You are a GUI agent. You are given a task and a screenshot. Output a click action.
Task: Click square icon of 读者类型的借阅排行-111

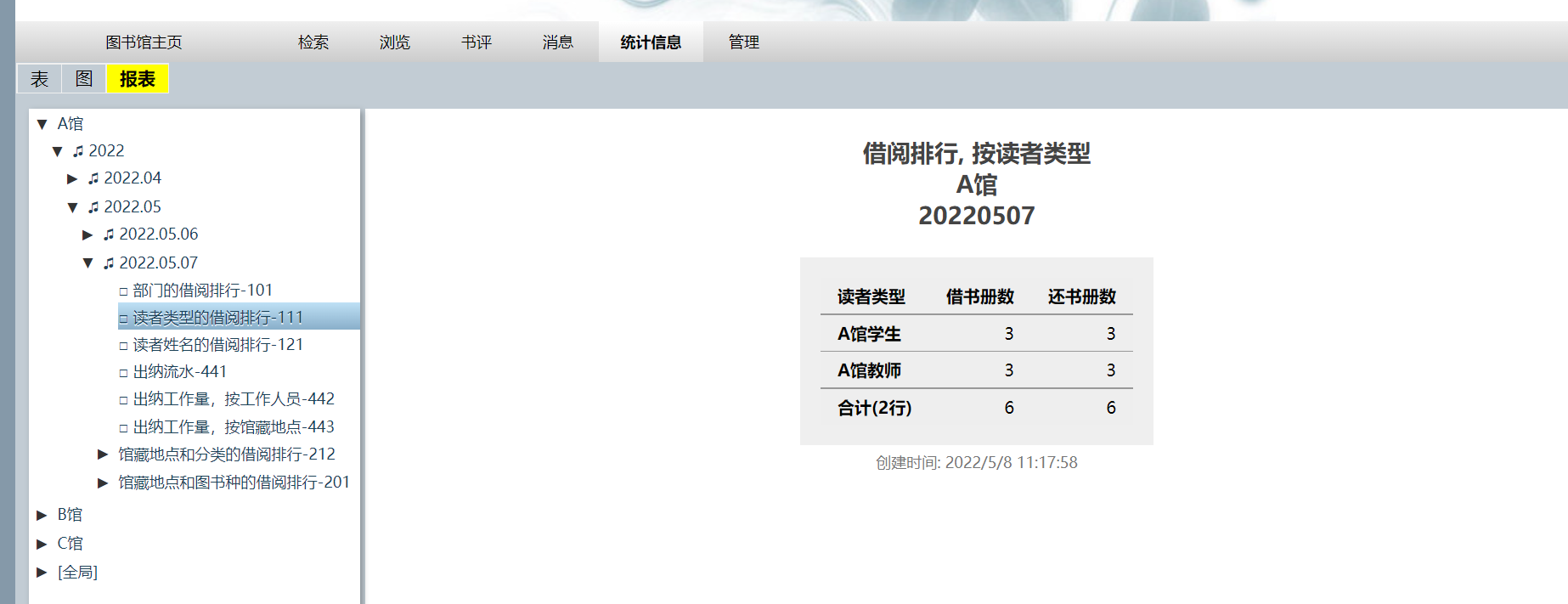coord(123,319)
